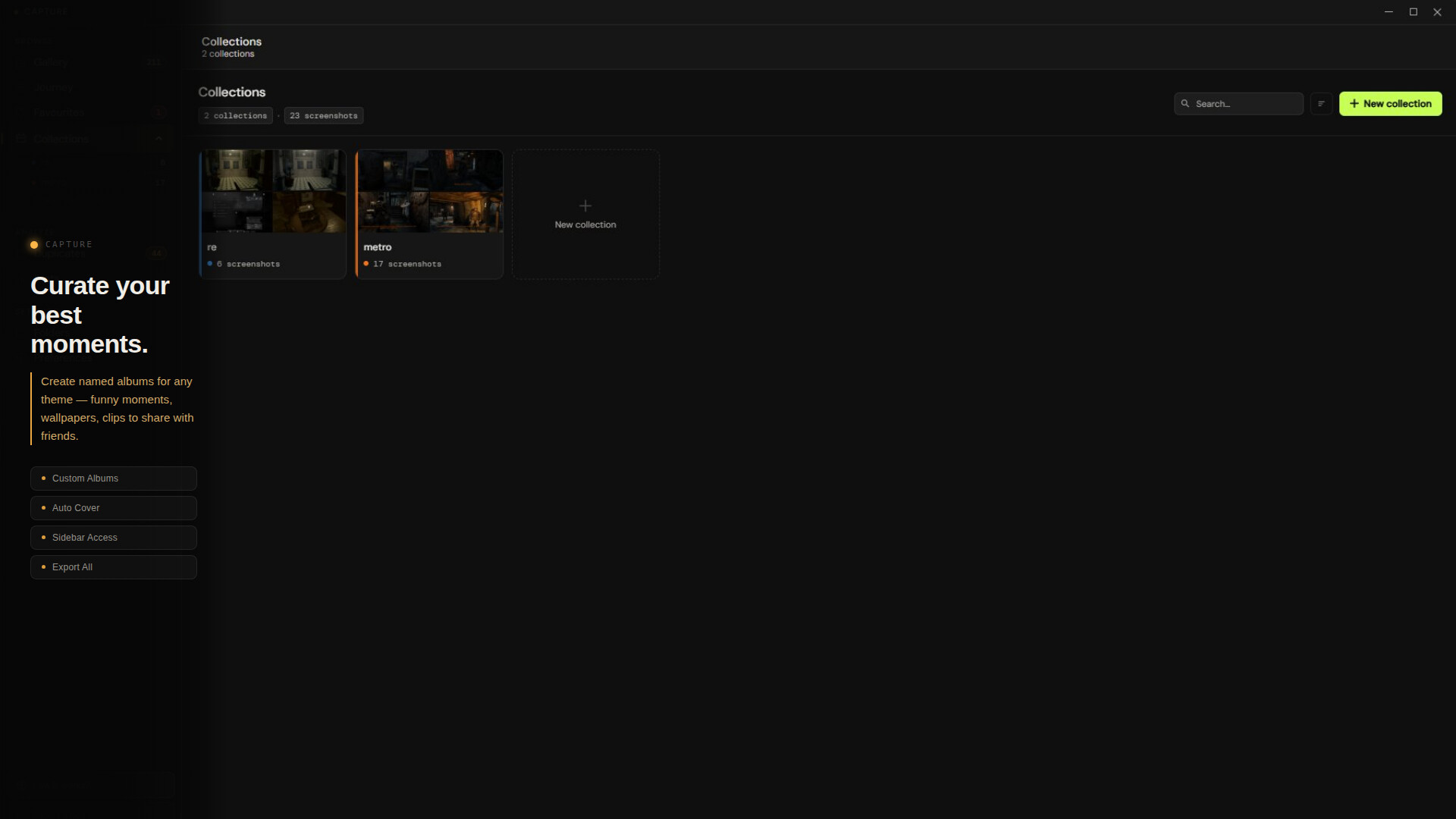Select the Auto Cover feature chip
The height and width of the screenshot is (819, 1456).
click(x=114, y=508)
